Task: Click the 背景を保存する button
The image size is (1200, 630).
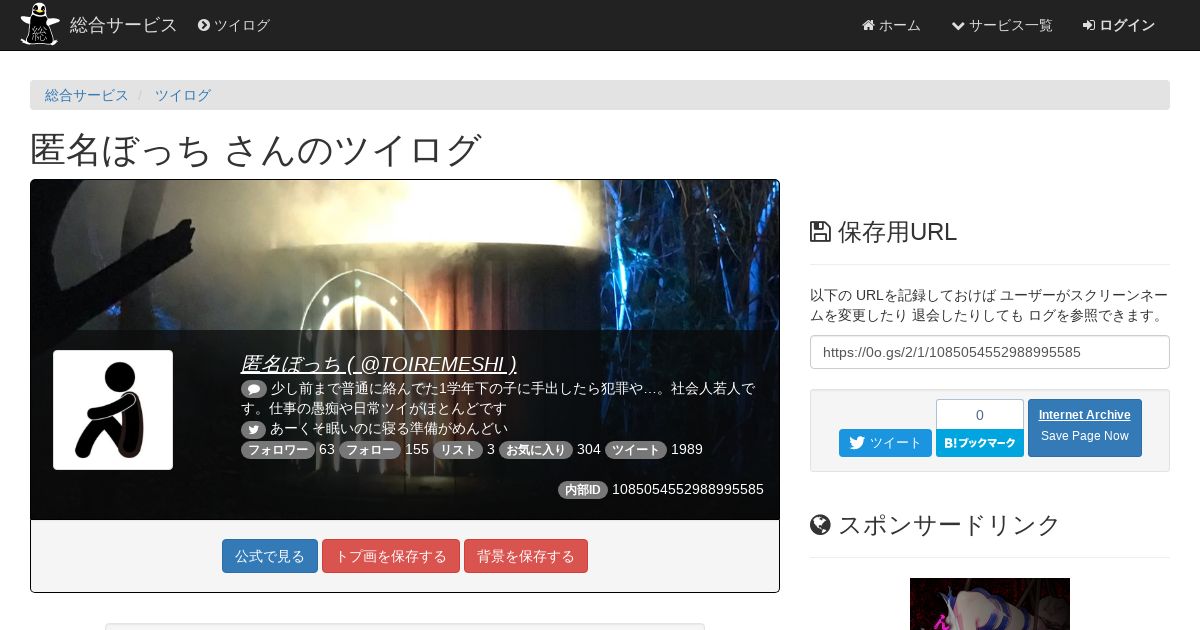Action: click(526, 556)
